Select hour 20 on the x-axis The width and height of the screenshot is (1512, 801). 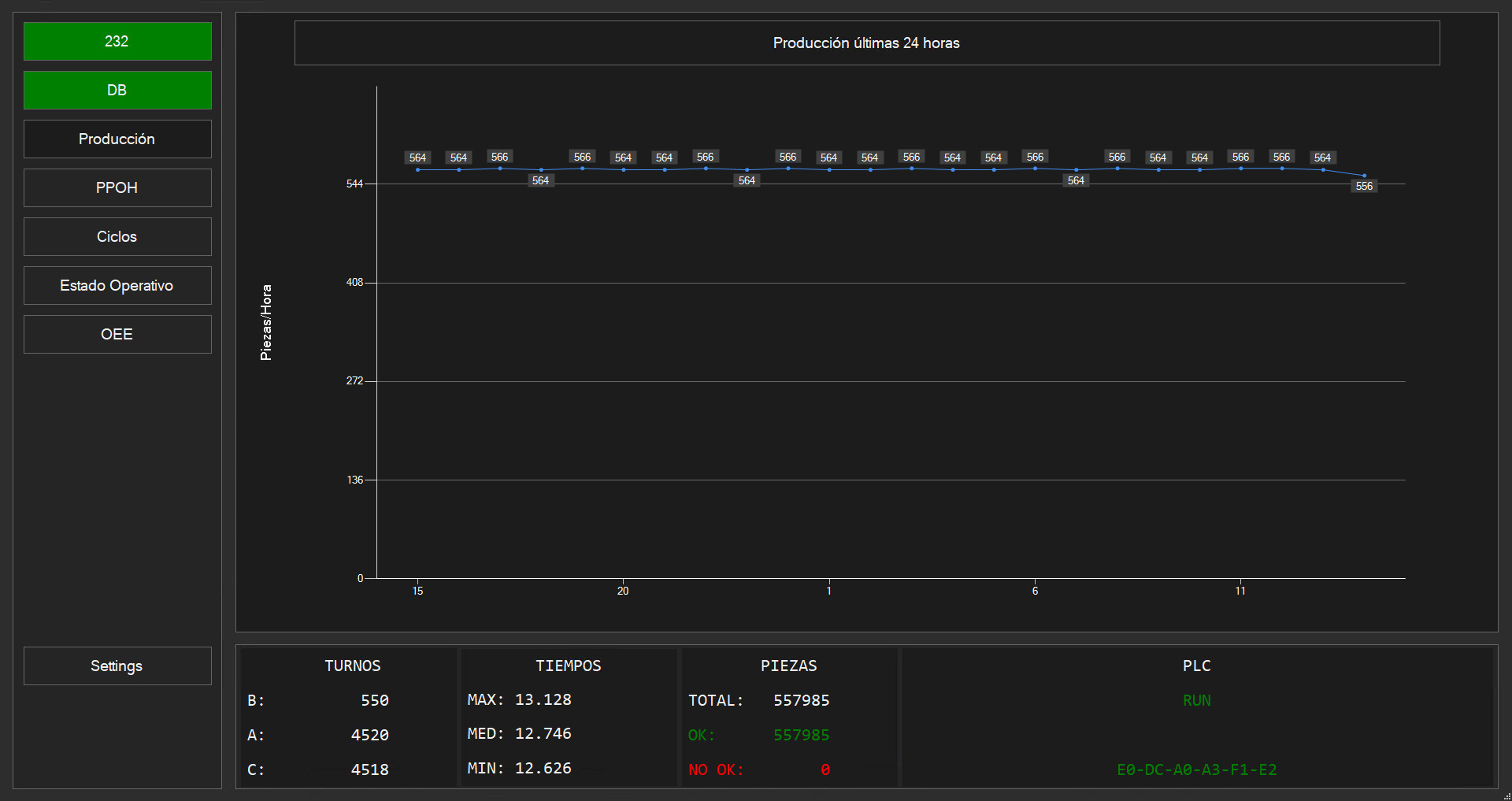point(623,591)
